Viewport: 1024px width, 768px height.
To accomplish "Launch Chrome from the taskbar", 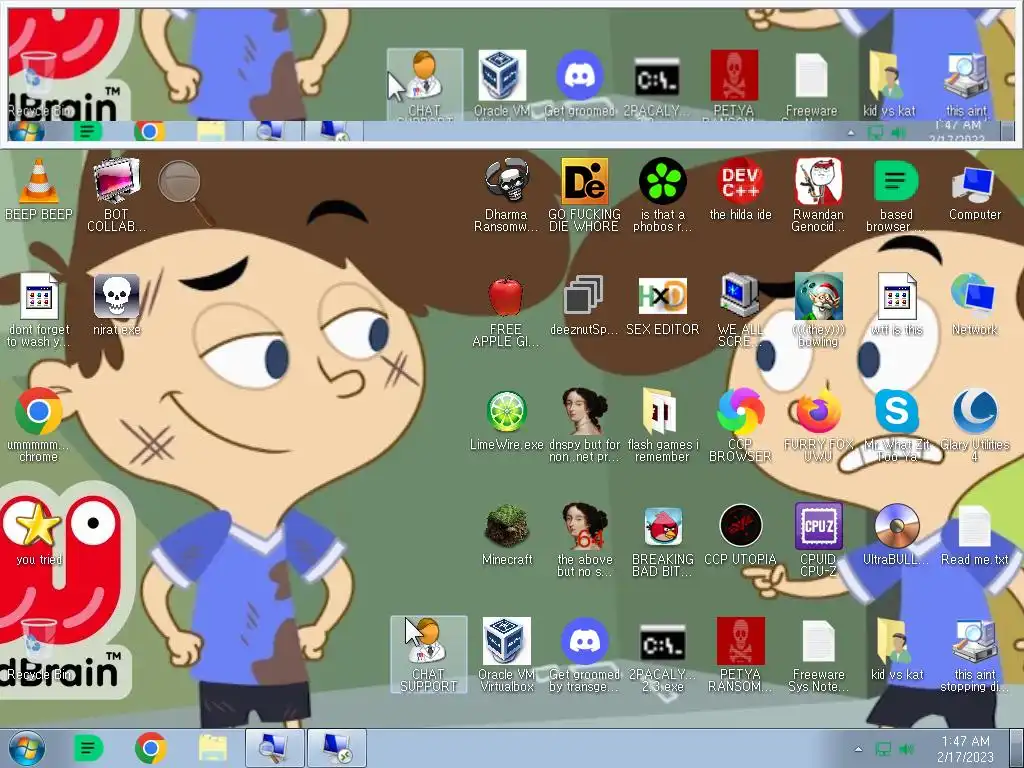I will pyautogui.click(x=151, y=748).
